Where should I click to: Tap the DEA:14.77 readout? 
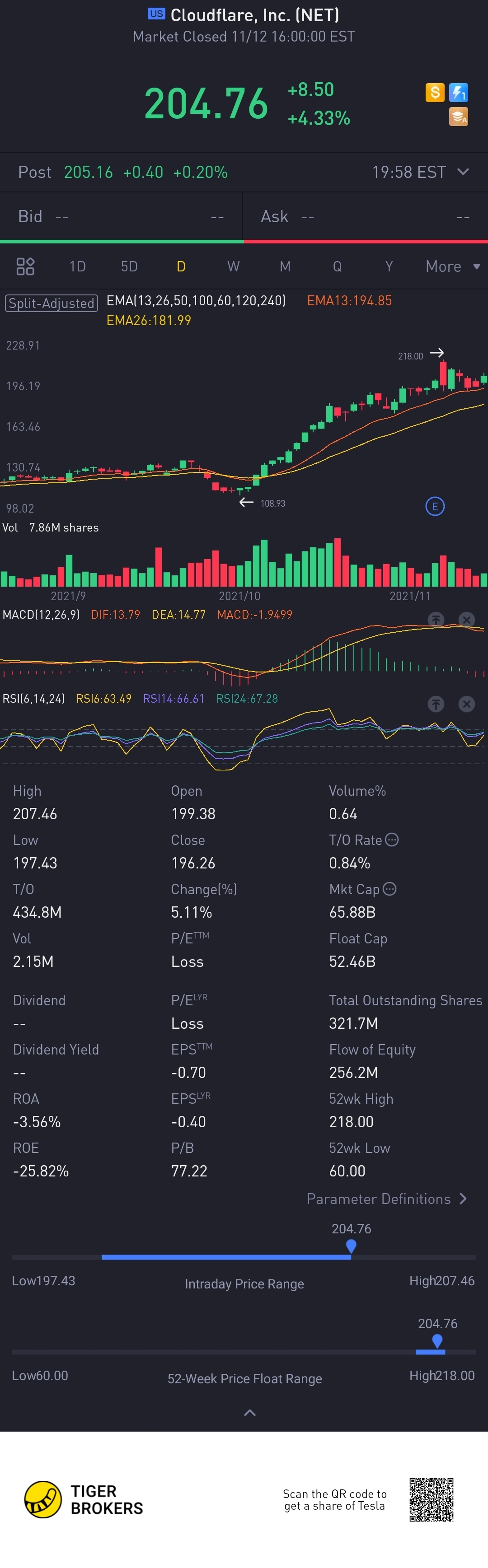178,615
